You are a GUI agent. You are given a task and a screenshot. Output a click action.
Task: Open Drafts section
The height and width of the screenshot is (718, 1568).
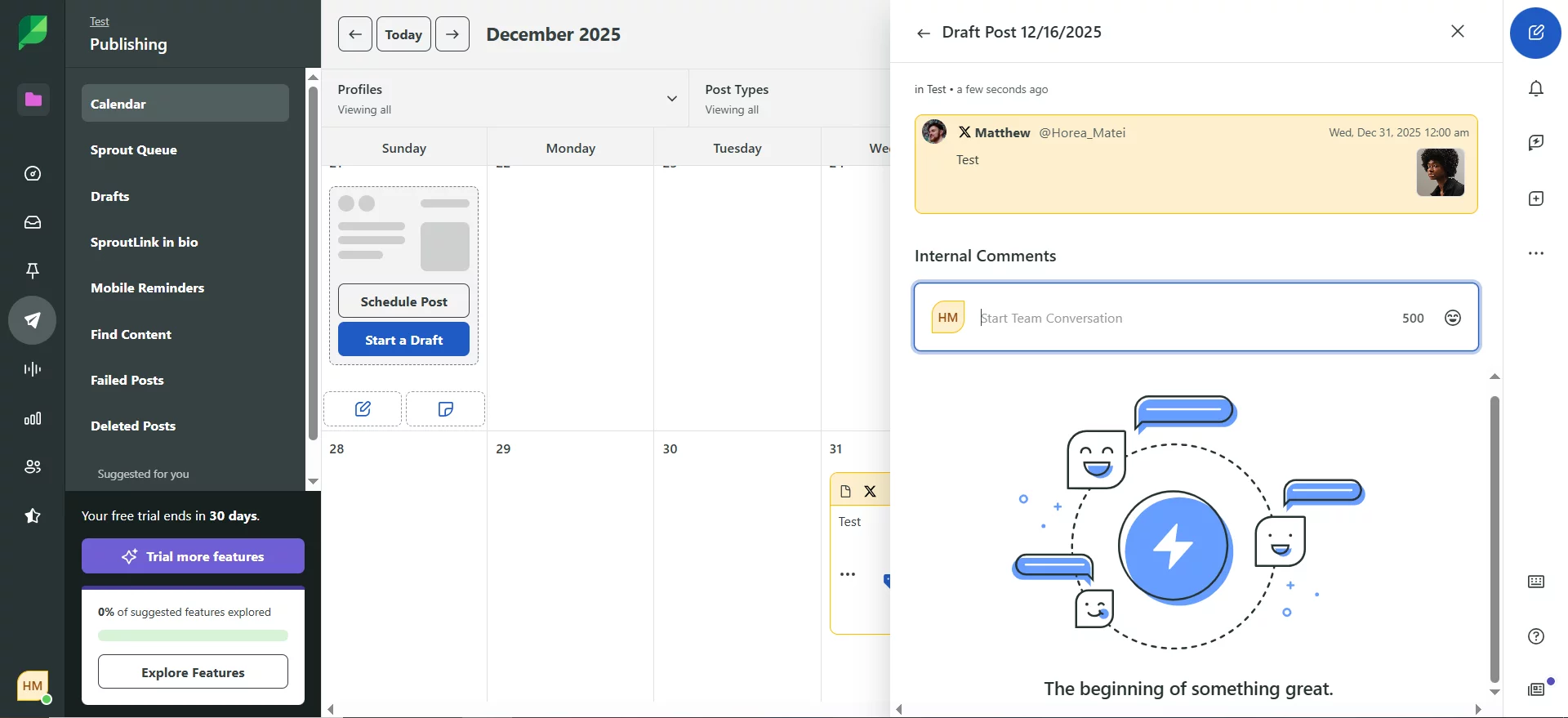point(110,196)
